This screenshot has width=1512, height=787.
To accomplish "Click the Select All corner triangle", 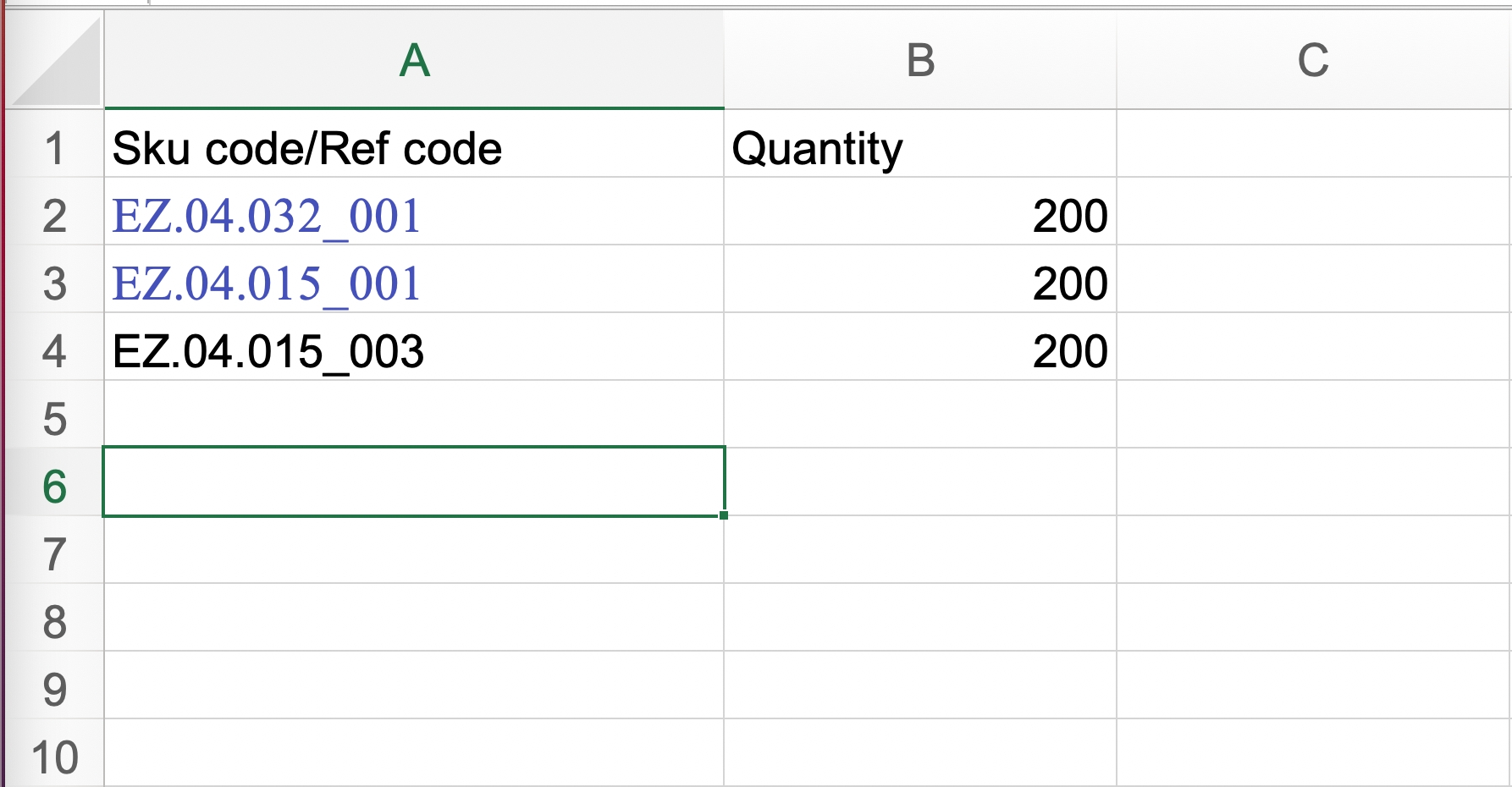I will [58, 63].
